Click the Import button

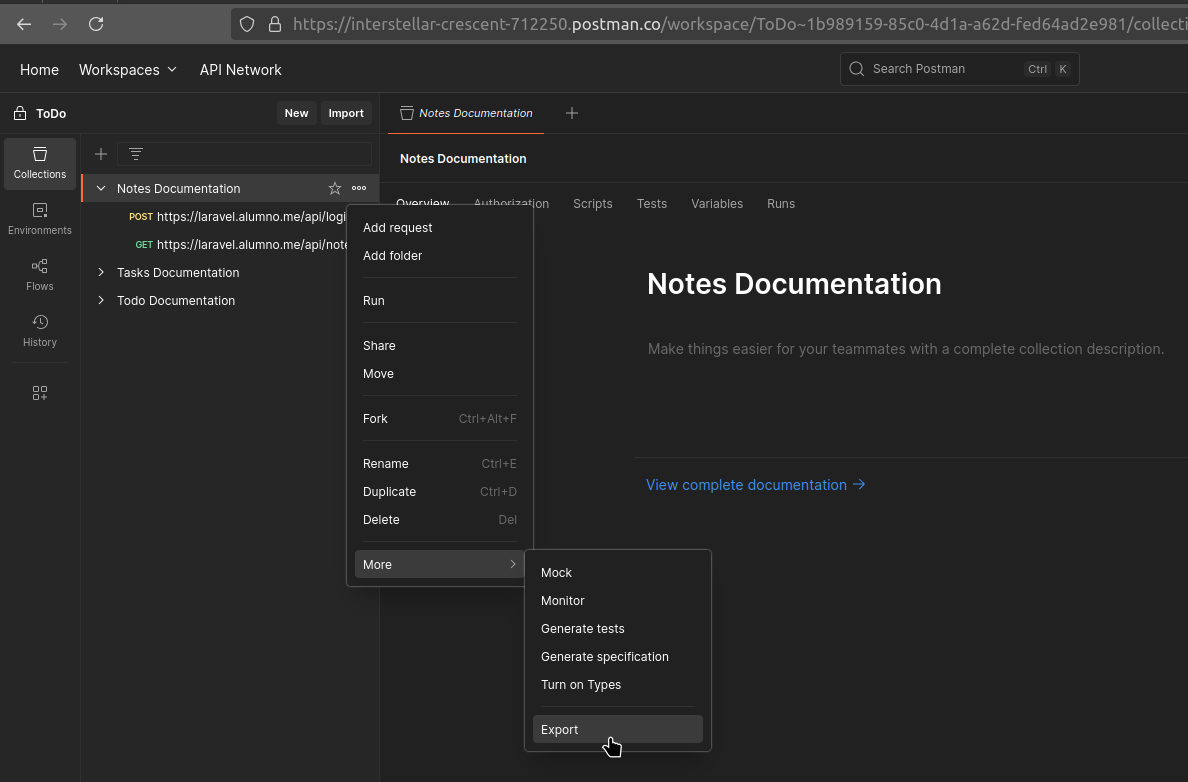(346, 113)
